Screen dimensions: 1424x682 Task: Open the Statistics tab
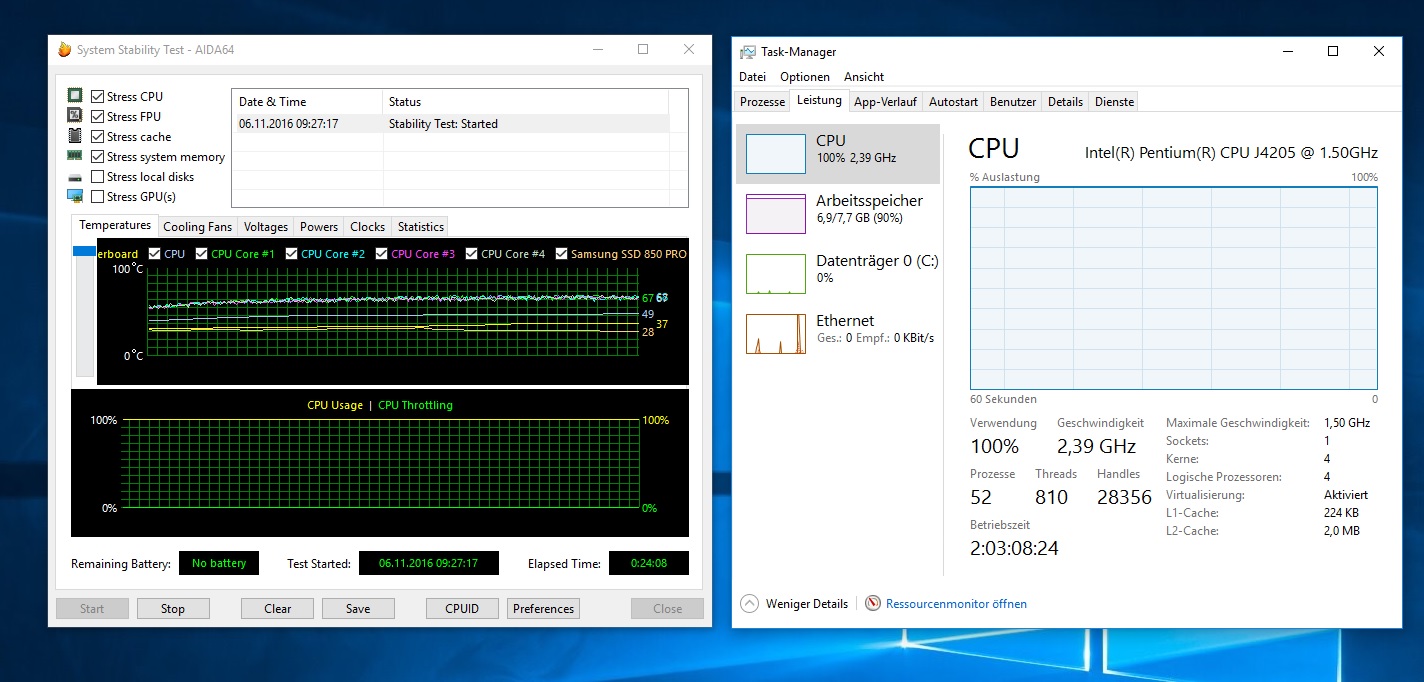coord(420,227)
